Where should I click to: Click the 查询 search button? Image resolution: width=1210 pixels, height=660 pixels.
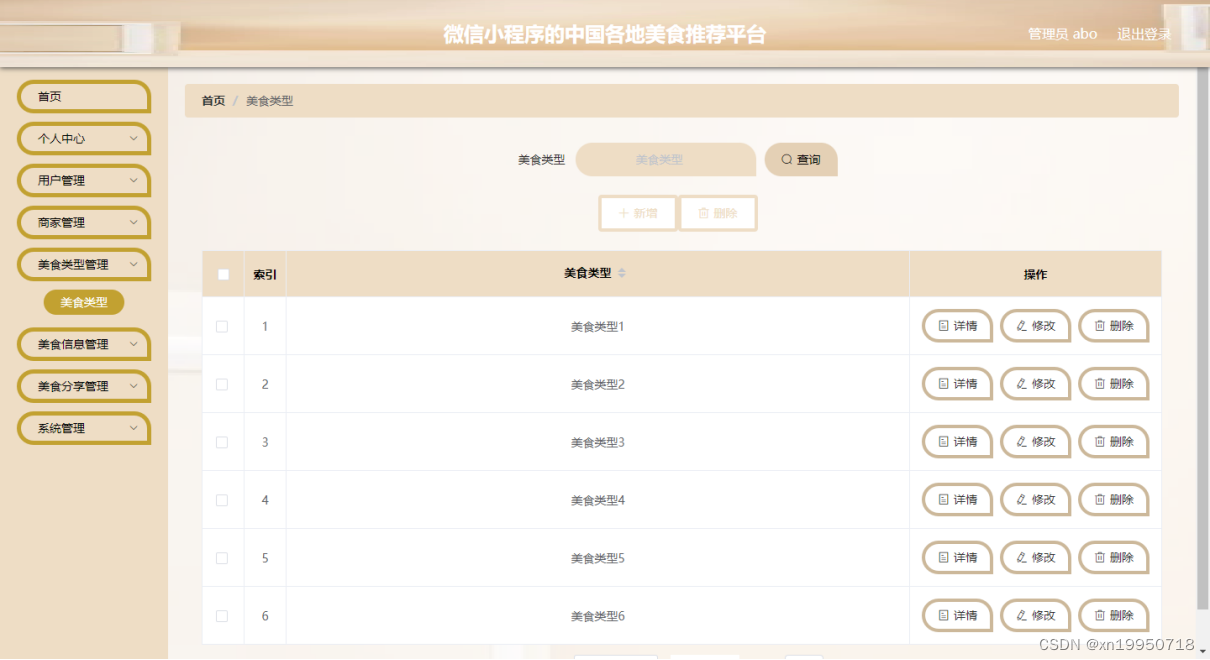point(801,160)
